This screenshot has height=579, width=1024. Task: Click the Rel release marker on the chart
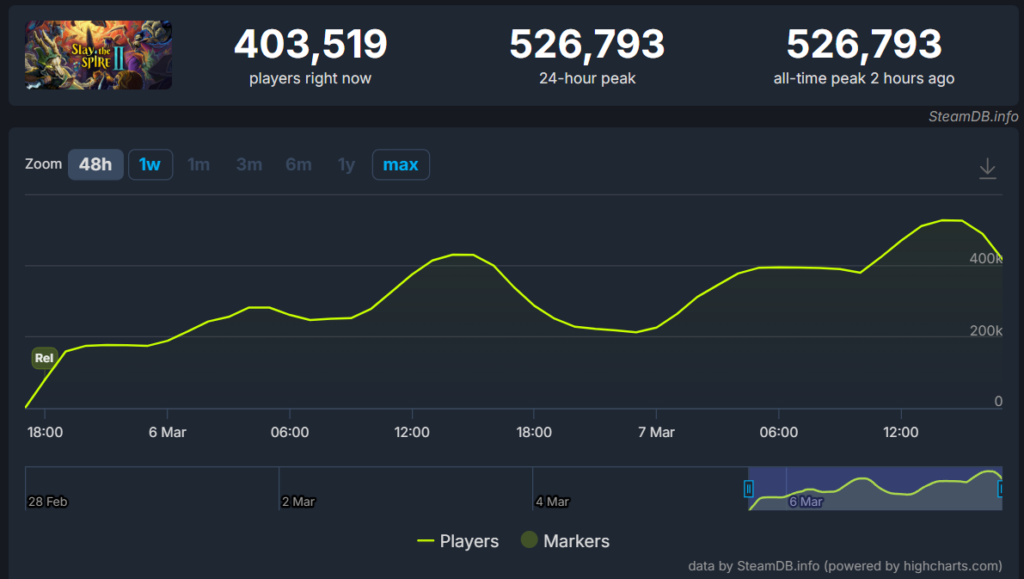click(44, 357)
